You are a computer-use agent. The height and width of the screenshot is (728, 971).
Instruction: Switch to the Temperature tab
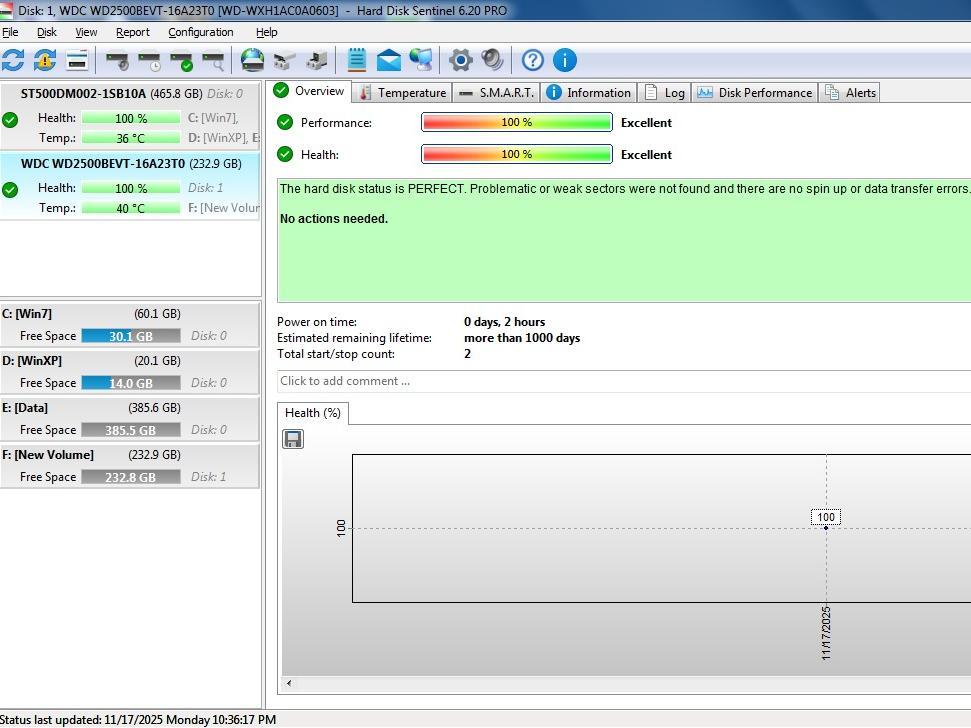tap(402, 93)
